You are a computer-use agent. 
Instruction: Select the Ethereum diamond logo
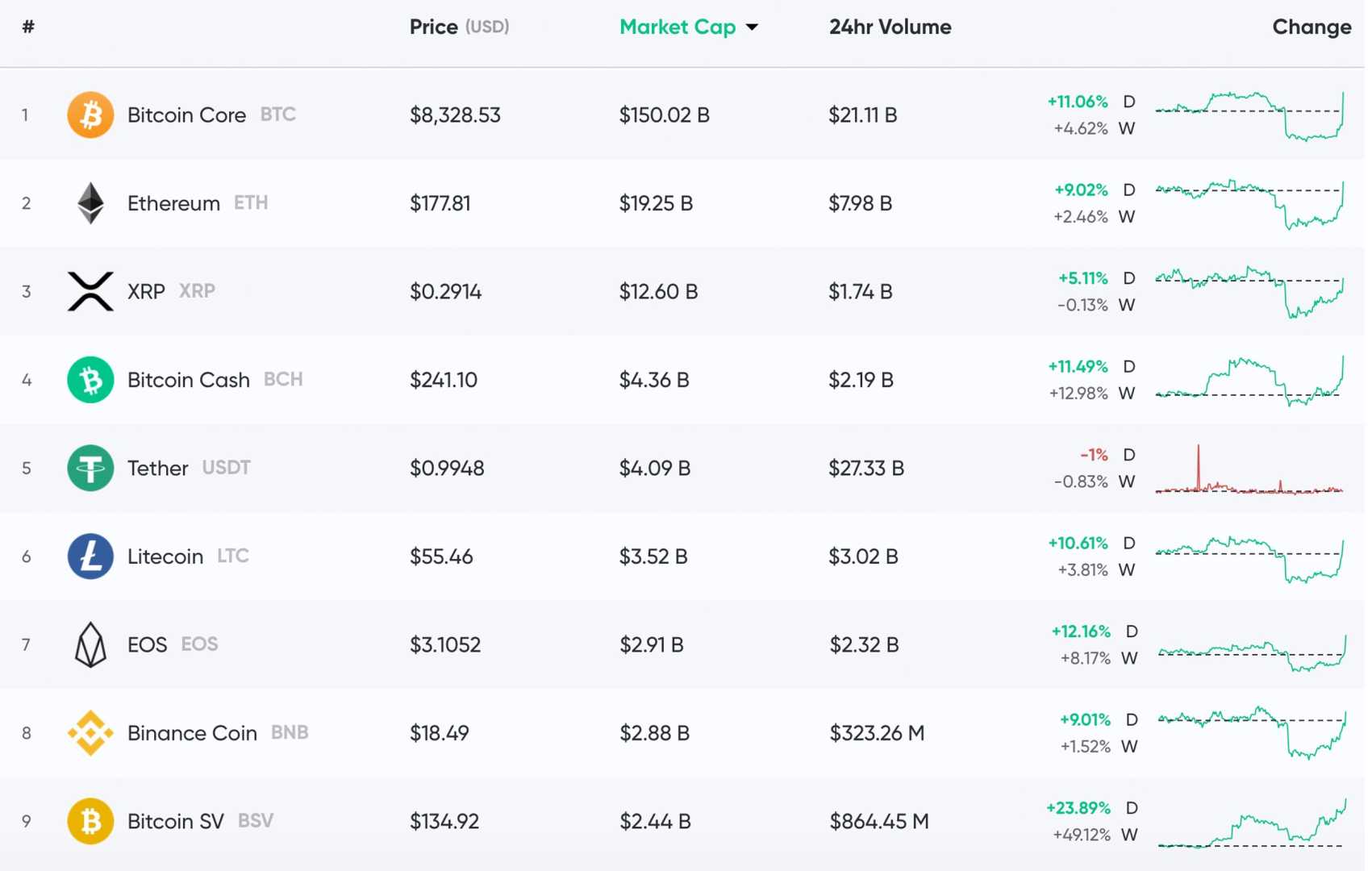90,203
